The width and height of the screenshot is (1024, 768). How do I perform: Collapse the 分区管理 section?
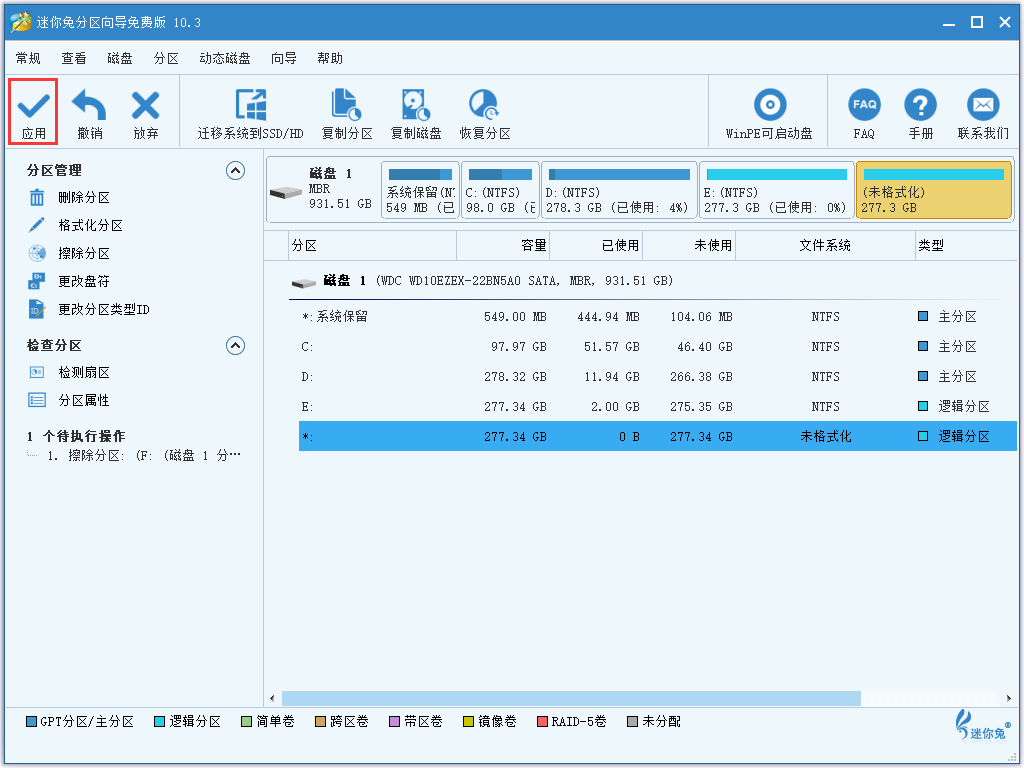pos(235,170)
